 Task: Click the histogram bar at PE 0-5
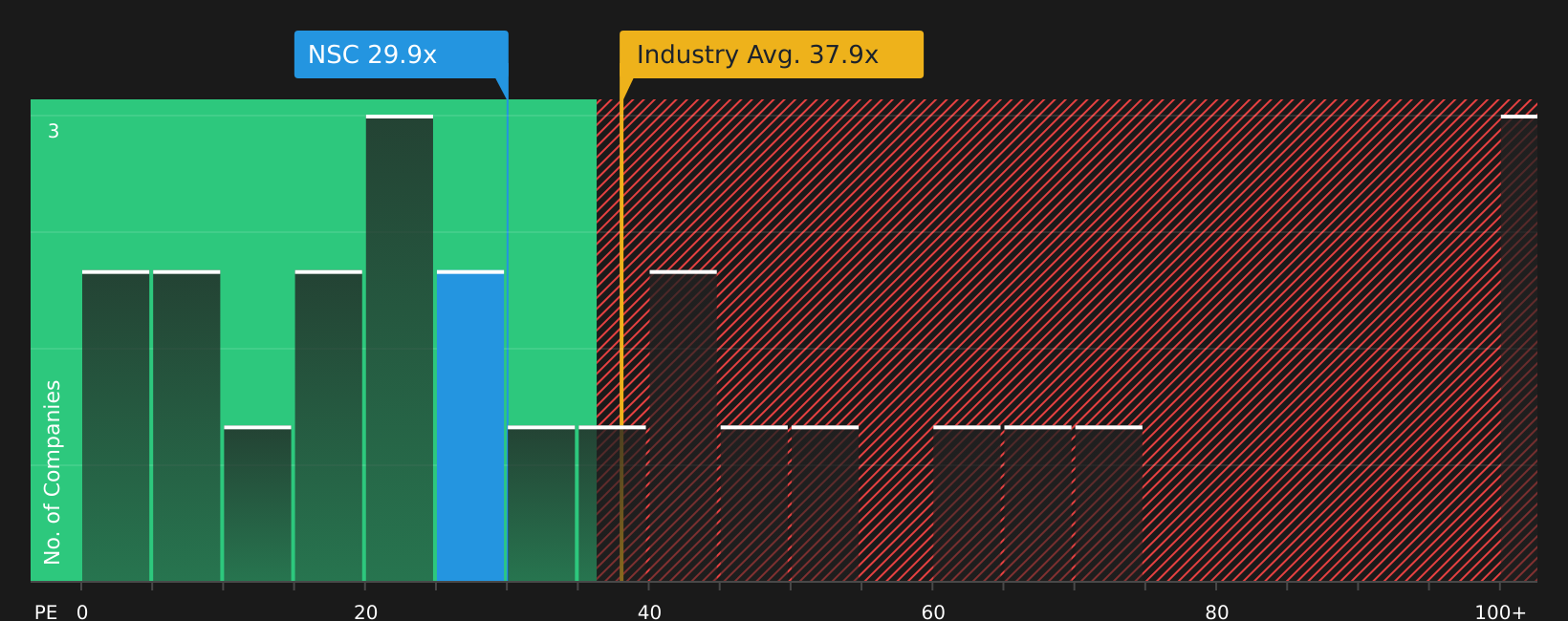(116, 426)
